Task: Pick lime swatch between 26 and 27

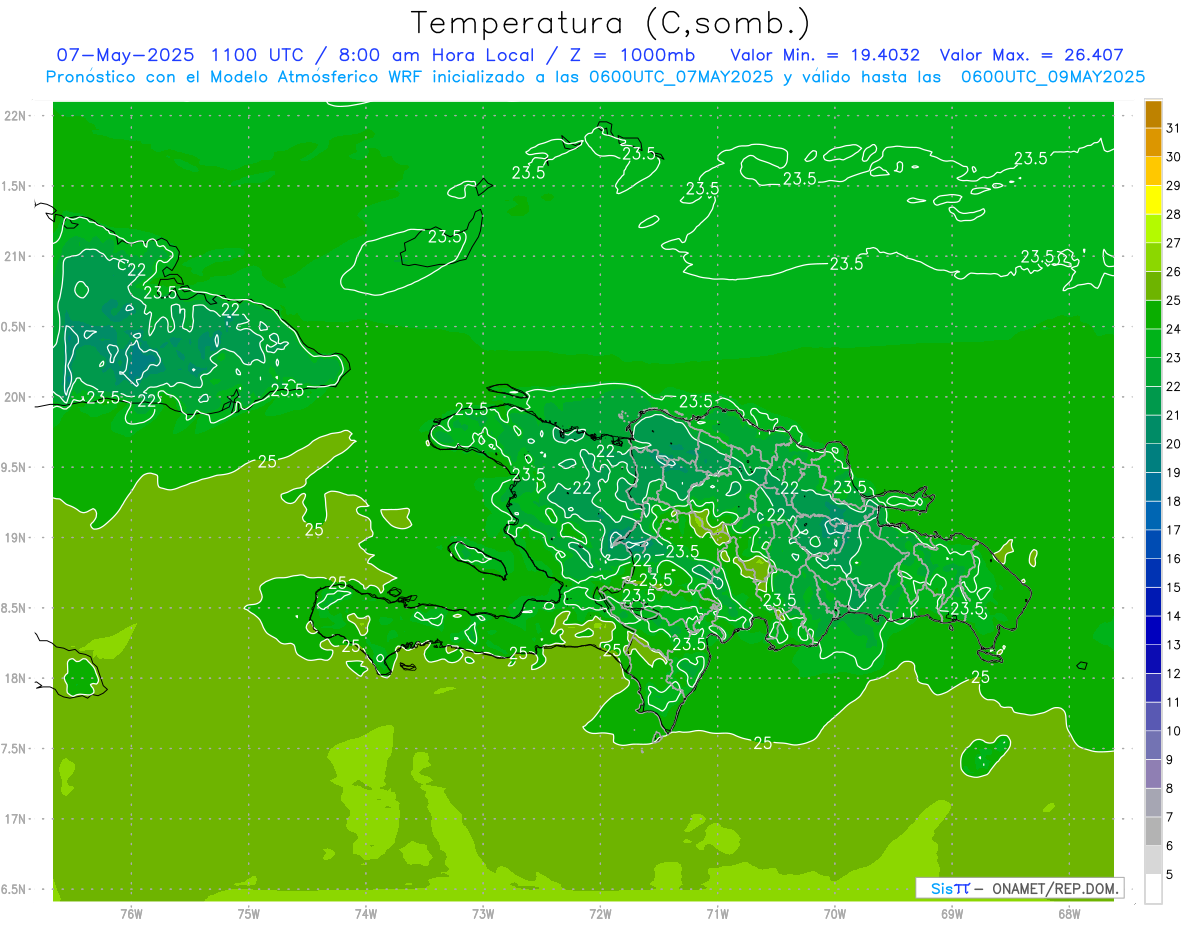Action: (x=1153, y=258)
